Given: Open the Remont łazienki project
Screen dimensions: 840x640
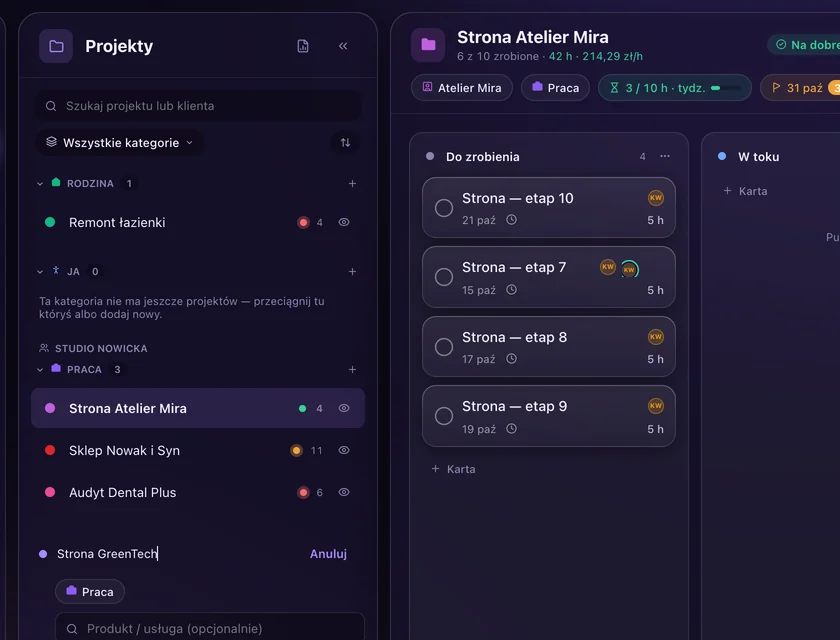Looking at the screenshot, I should (x=198, y=222).
